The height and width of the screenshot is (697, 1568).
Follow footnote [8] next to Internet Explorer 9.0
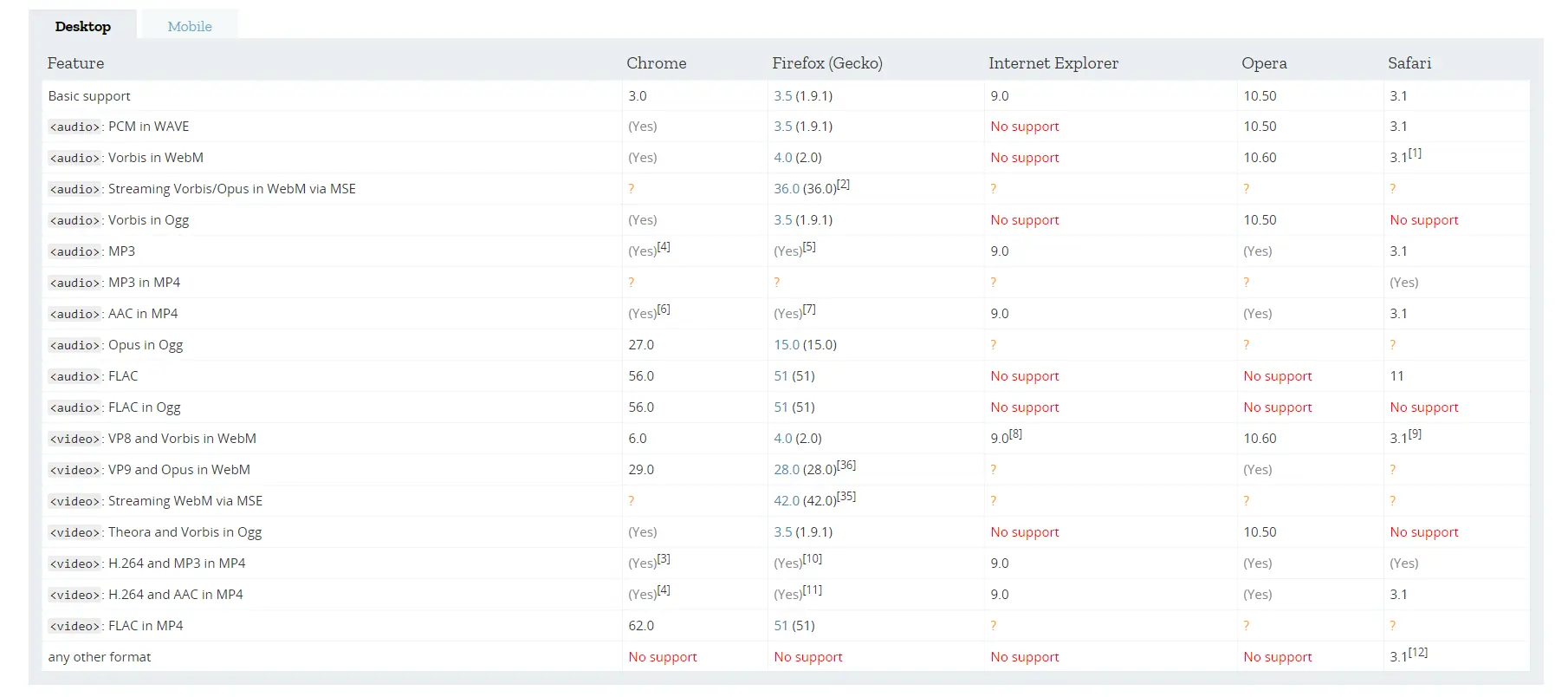[x=1015, y=434]
